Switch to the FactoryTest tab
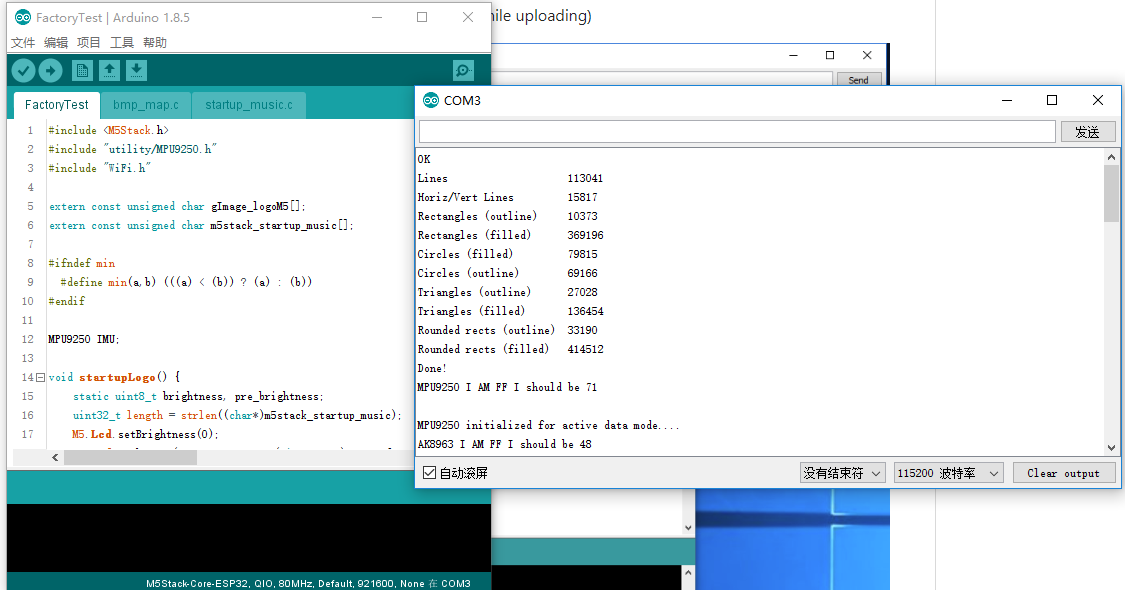The width and height of the screenshot is (1125, 590). click(x=57, y=105)
